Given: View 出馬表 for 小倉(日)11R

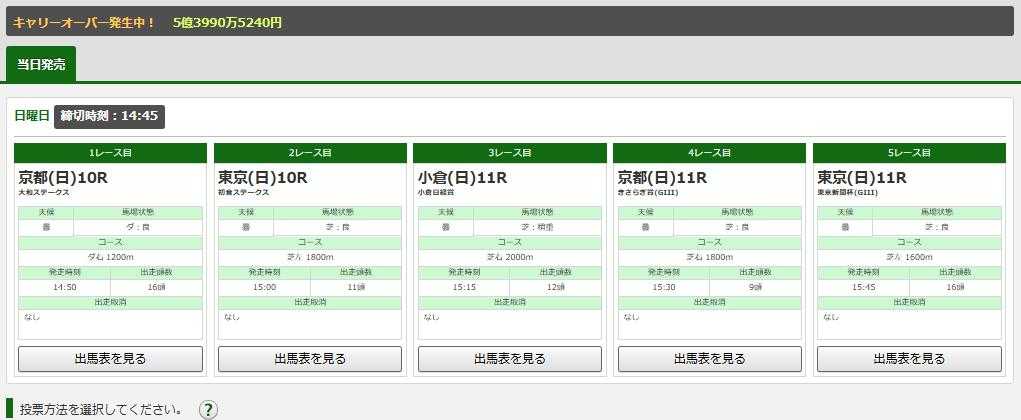Looking at the screenshot, I should tap(510, 359).
